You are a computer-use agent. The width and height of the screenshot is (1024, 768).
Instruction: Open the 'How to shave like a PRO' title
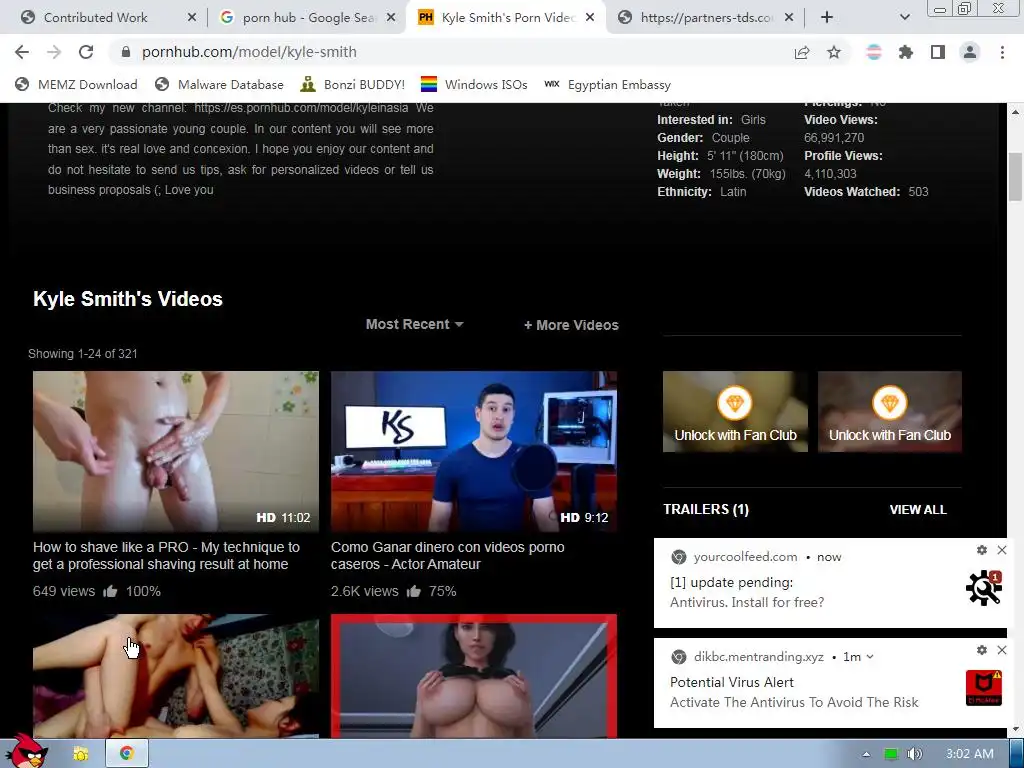click(x=167, y=556)
